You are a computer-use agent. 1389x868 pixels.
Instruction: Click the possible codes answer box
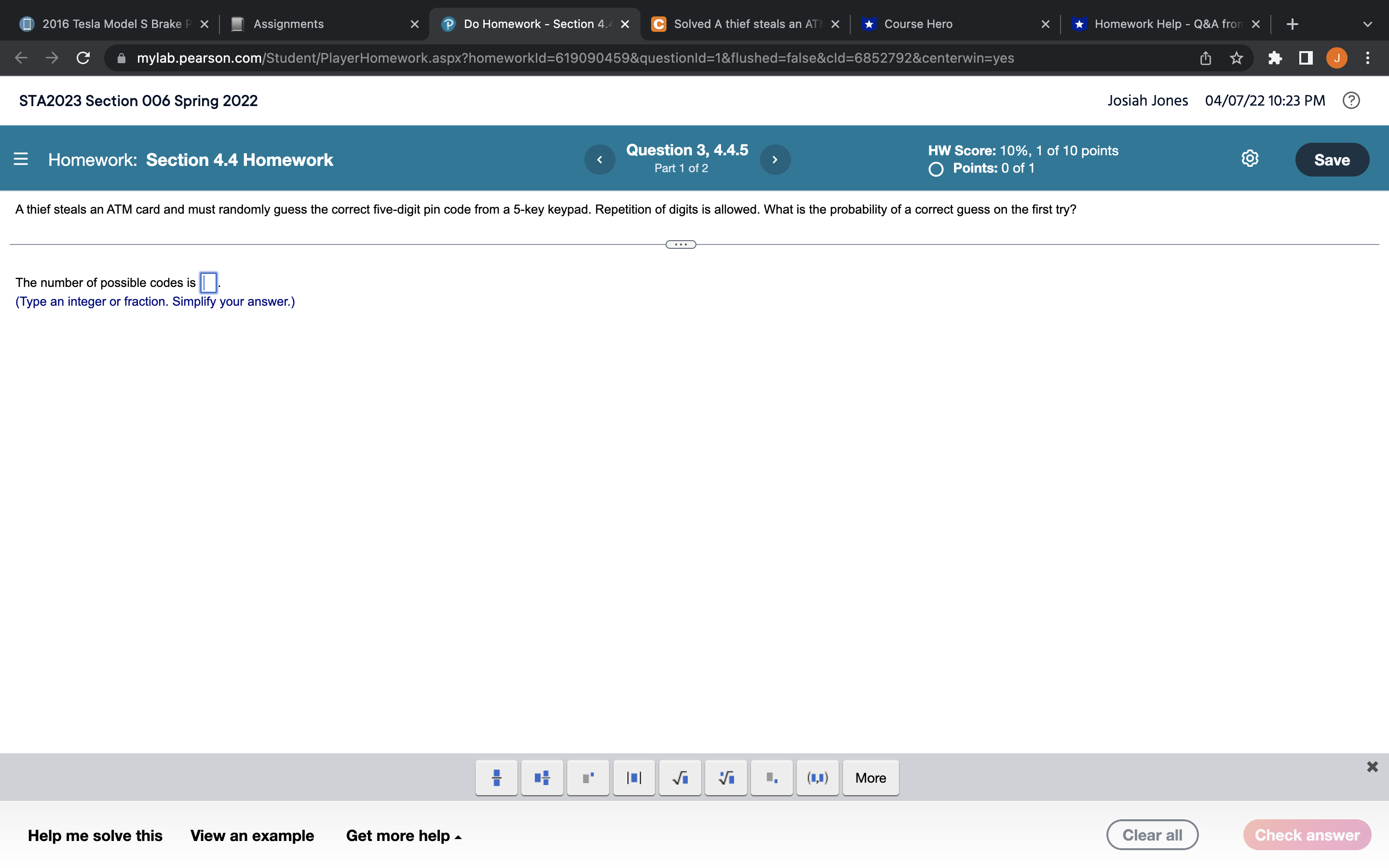point(208,283)
